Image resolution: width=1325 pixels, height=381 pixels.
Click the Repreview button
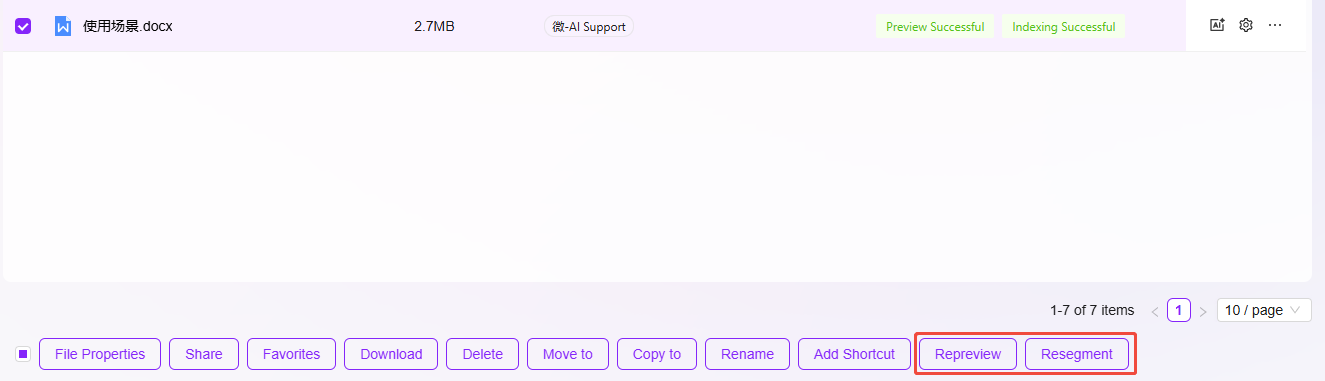[968, 354]
